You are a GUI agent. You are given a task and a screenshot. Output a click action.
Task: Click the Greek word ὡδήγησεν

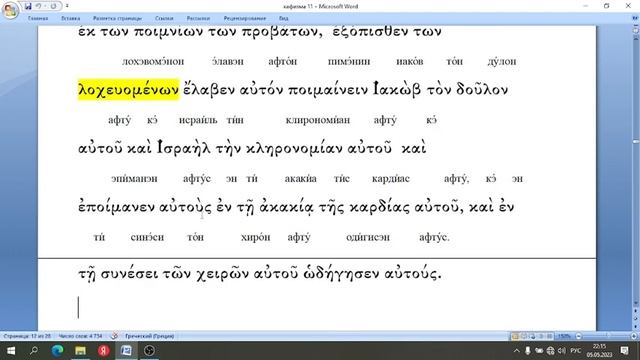point(342,273)
